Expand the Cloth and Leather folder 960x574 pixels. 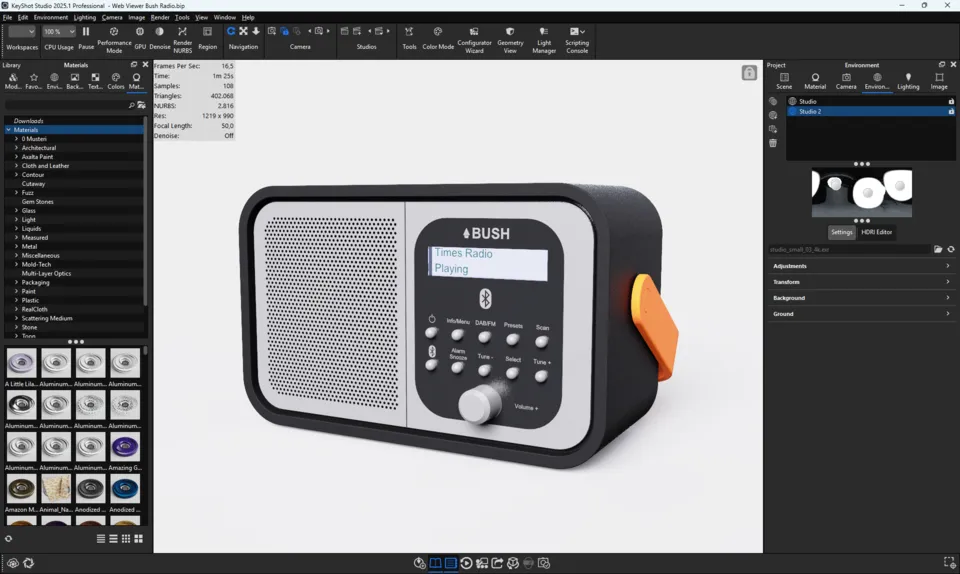coord(17,166)
